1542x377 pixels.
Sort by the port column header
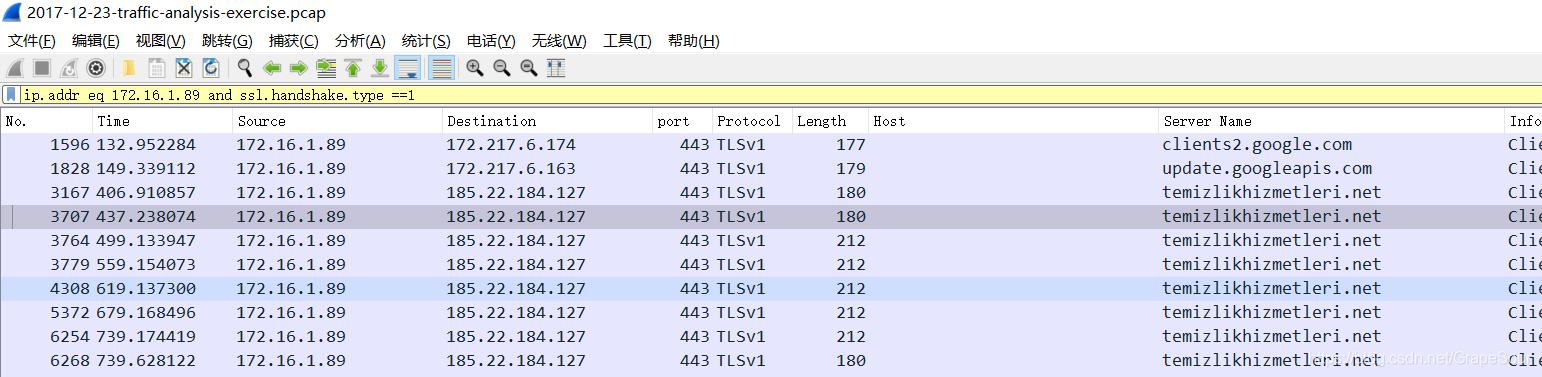[682, 121]
